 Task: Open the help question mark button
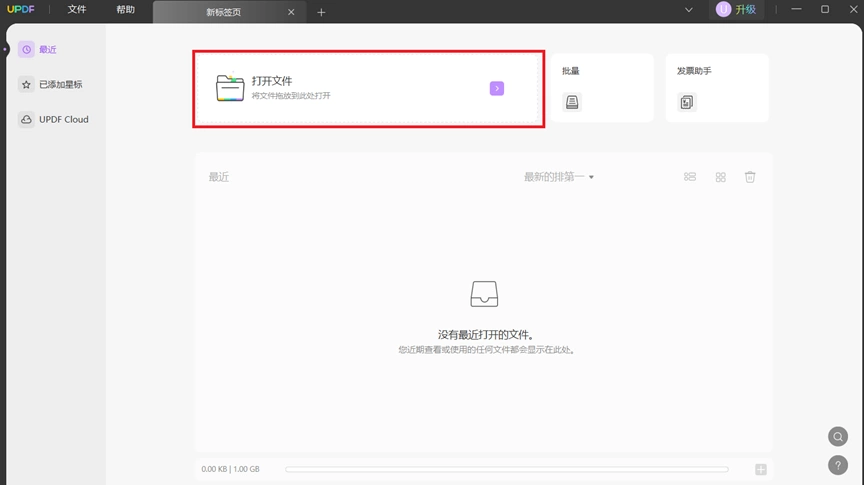pos(838,465)
